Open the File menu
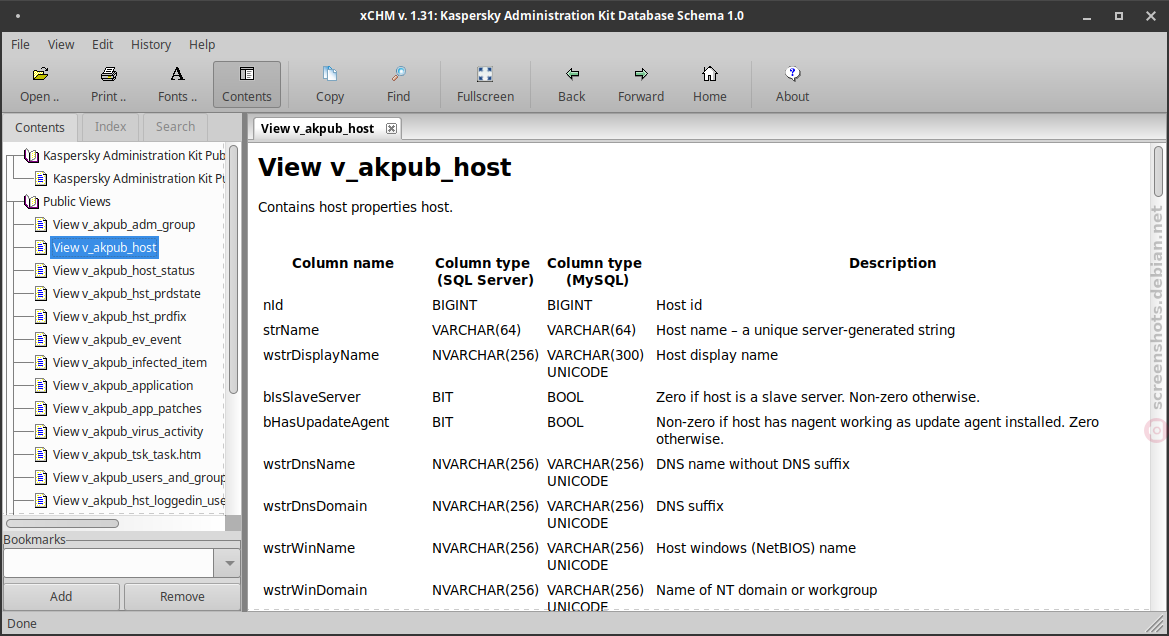Viewport: 1169px width, 636px height. pos(20,45)
